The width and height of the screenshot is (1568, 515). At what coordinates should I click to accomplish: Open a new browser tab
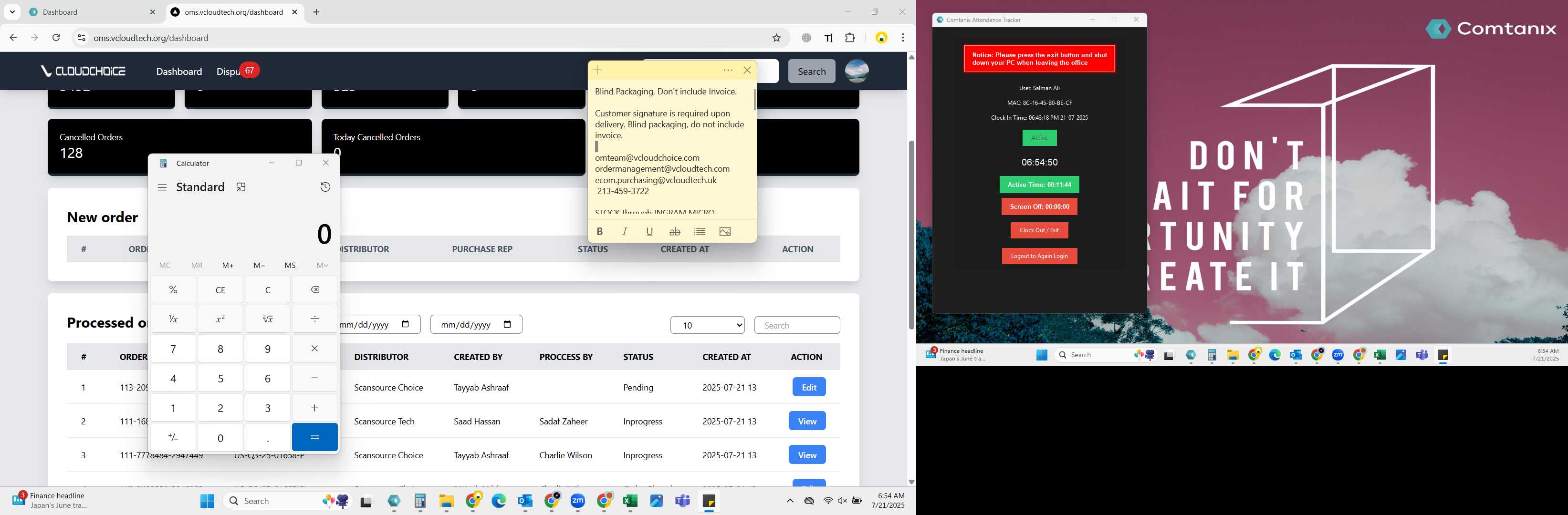[x=316, y=12]
